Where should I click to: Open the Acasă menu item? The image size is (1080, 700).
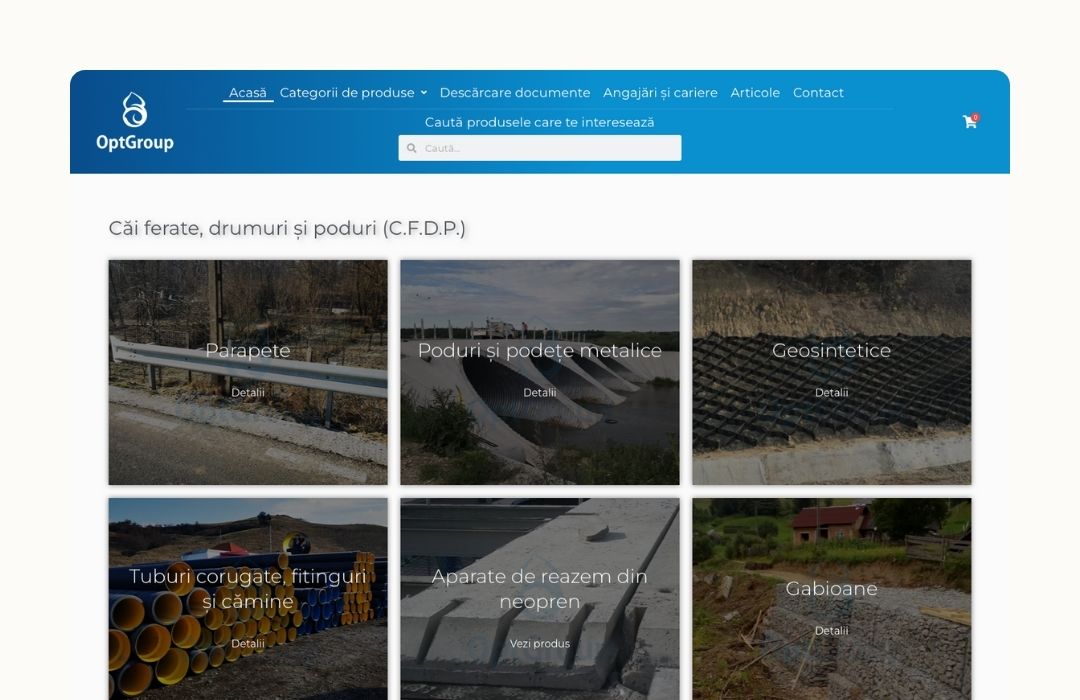pos(248,92)
